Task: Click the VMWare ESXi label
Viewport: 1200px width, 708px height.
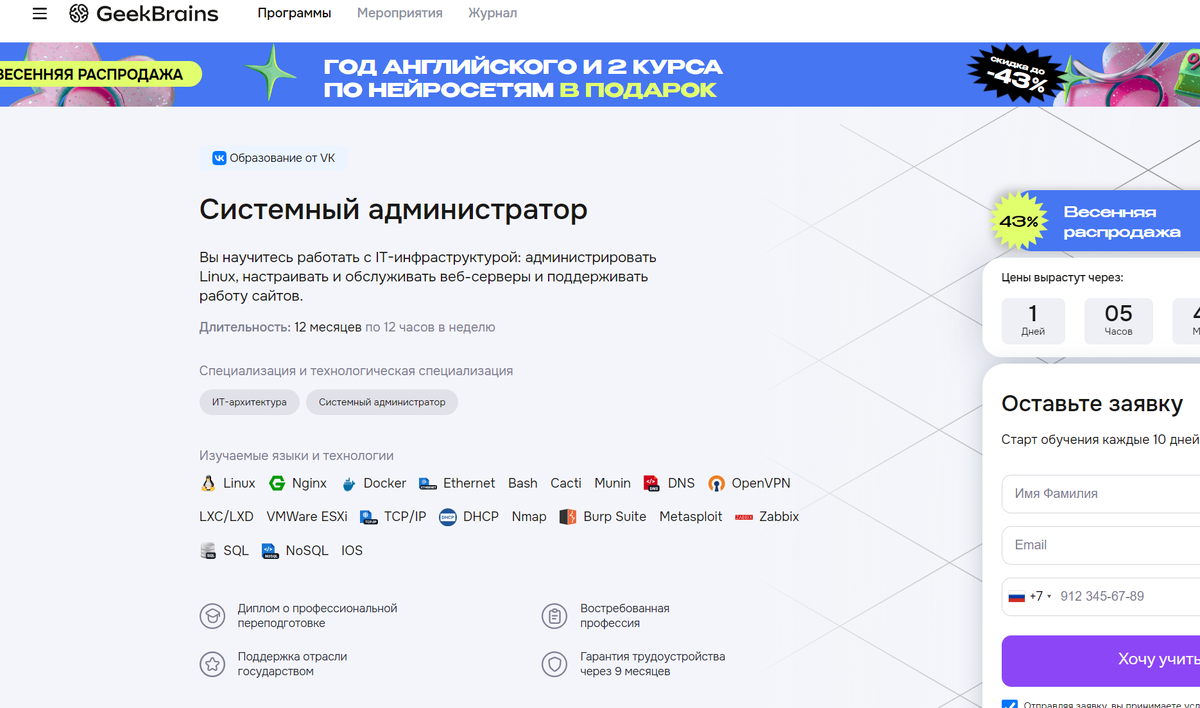Action: 307,517
